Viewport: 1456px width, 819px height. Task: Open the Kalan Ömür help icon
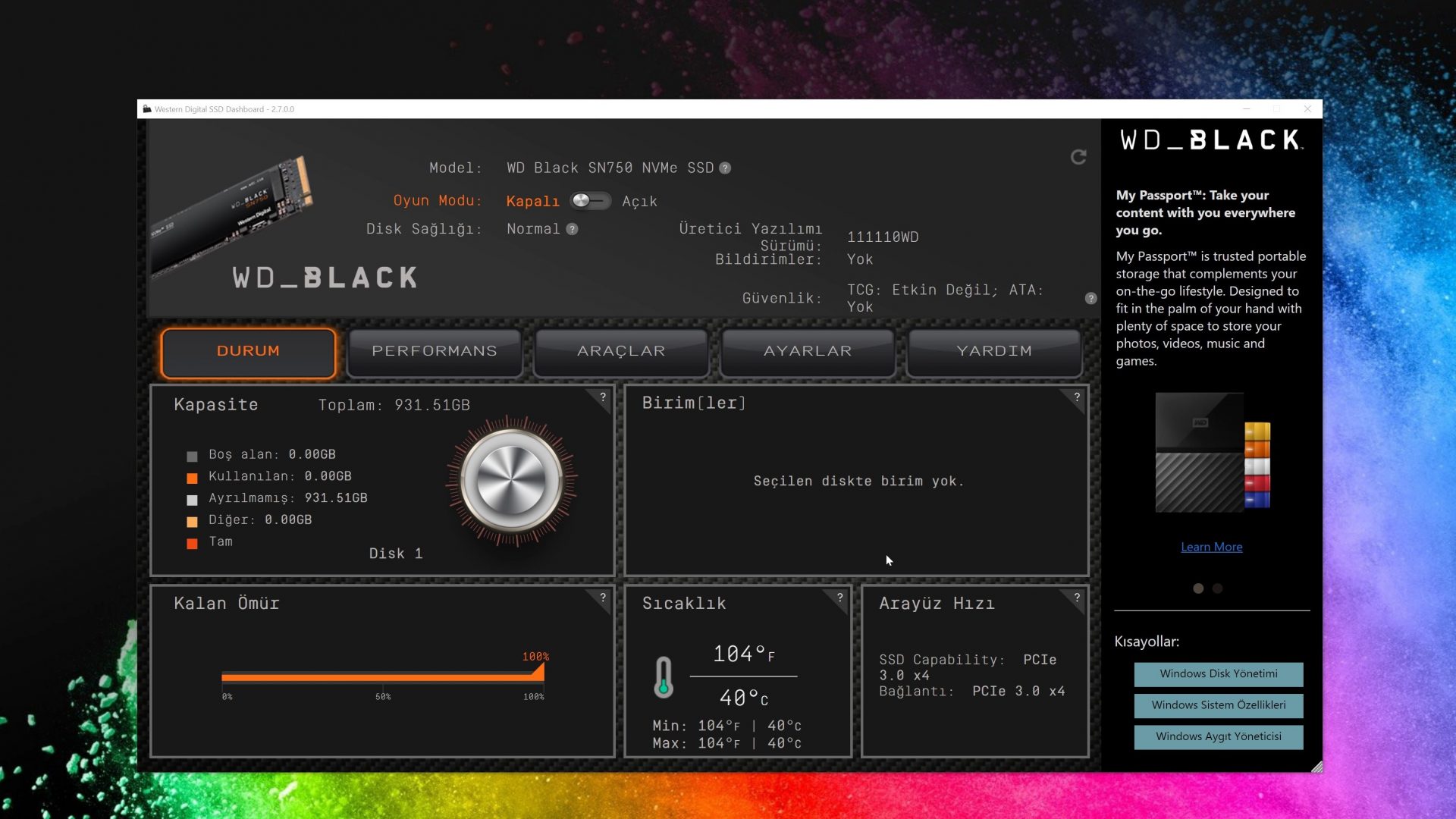click(x=603, y=596)
